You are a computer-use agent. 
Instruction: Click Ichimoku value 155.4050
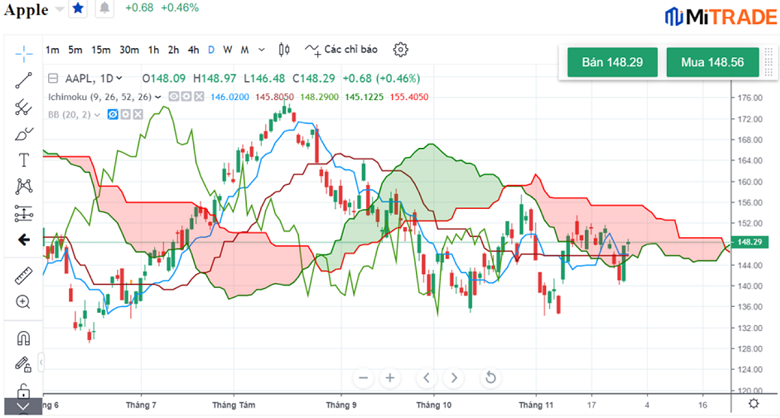pyautogui.click(x=409, y=97)
